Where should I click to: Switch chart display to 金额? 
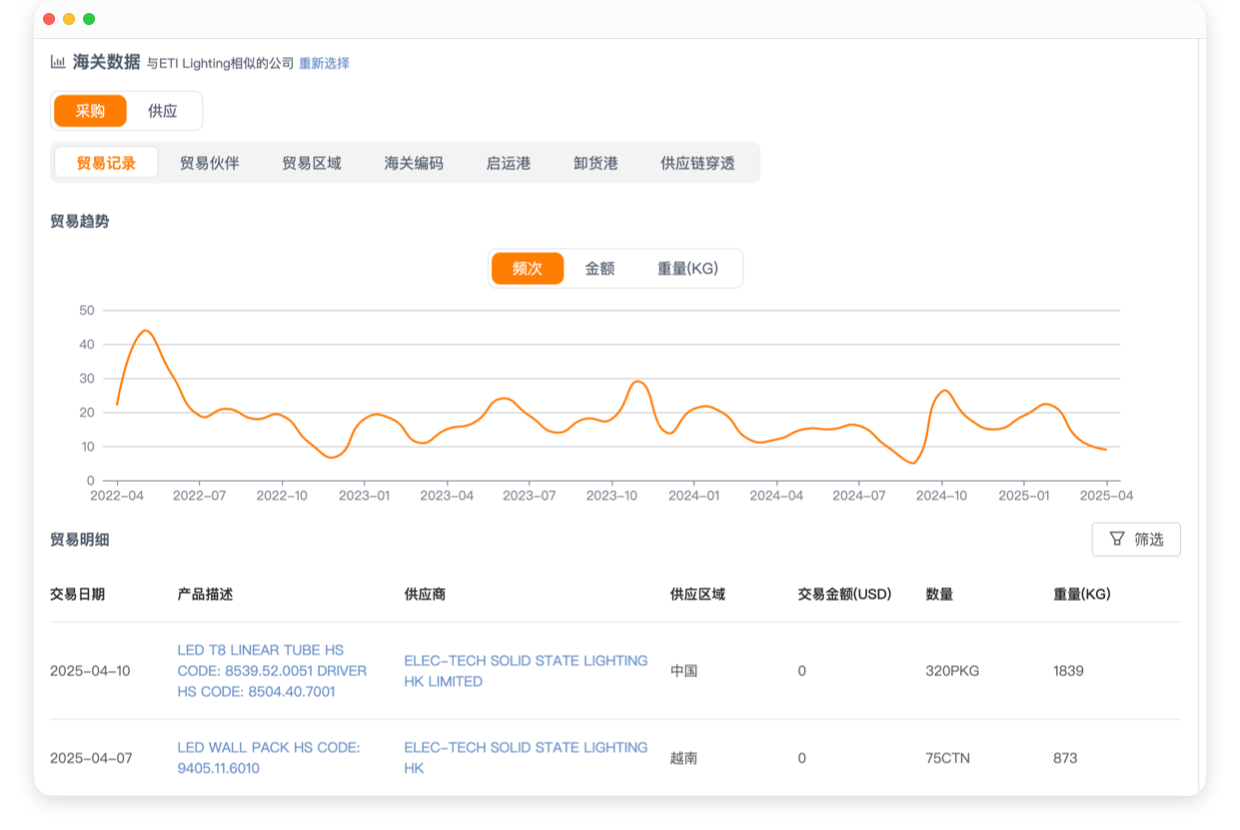point(600,268)
